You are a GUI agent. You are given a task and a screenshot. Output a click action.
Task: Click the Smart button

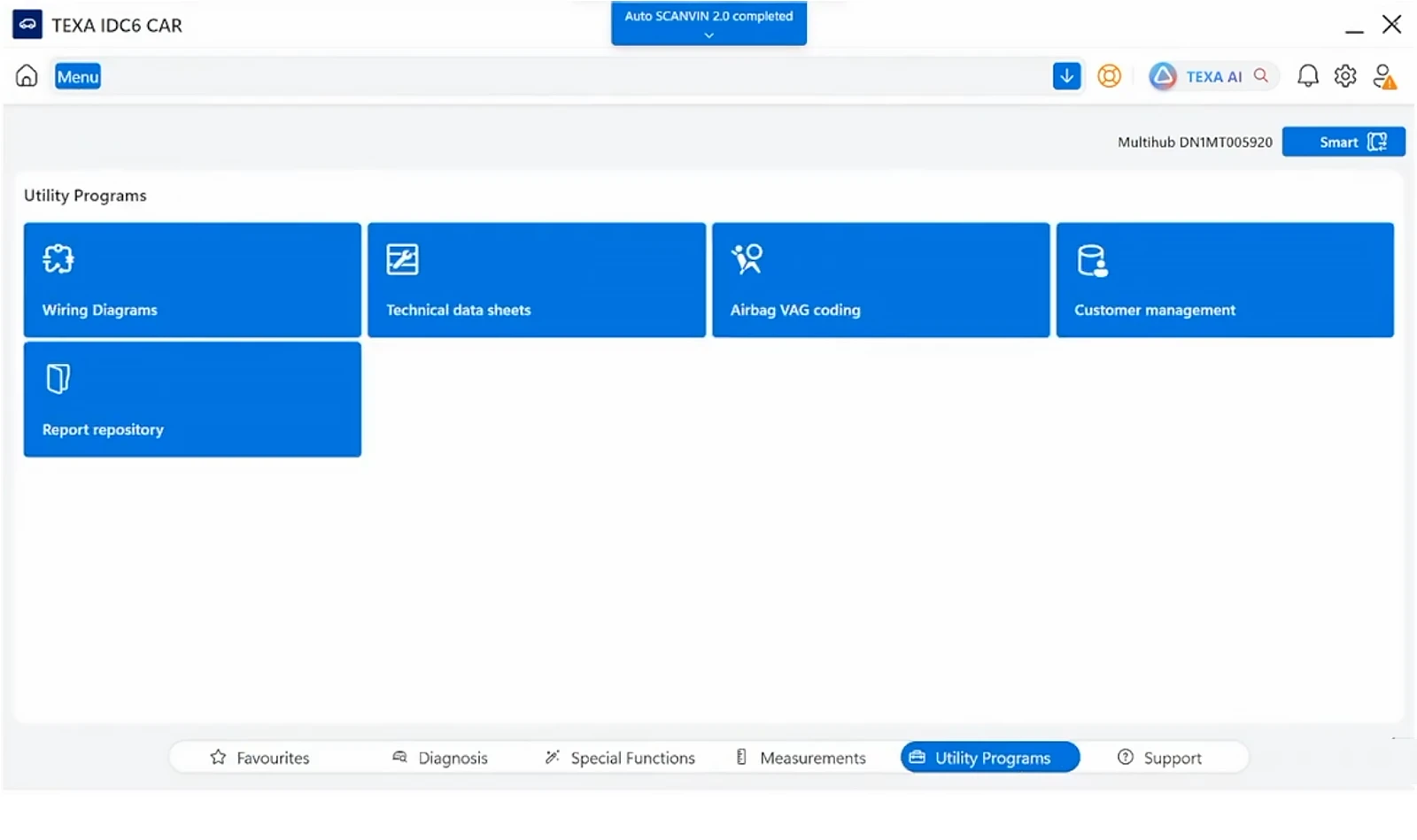pos(1343,142)
